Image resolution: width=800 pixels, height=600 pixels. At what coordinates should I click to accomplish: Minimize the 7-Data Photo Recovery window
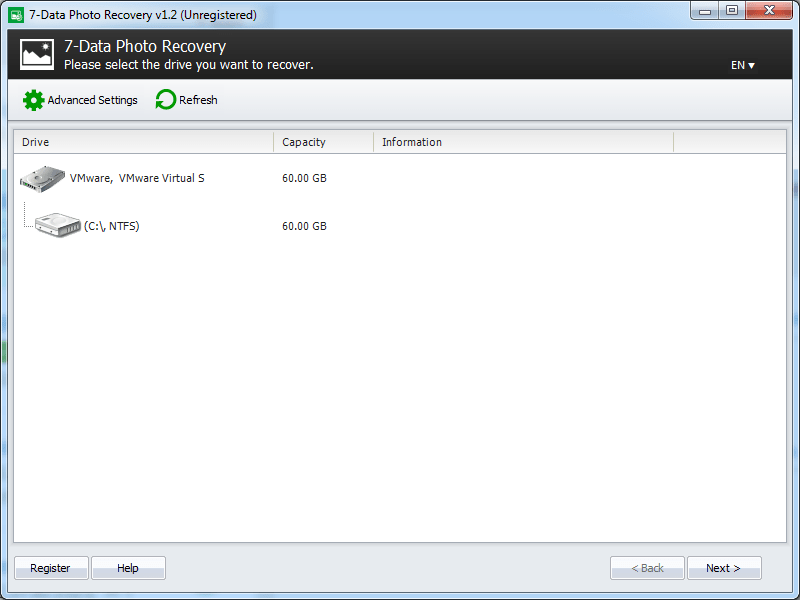coord(705,10)
